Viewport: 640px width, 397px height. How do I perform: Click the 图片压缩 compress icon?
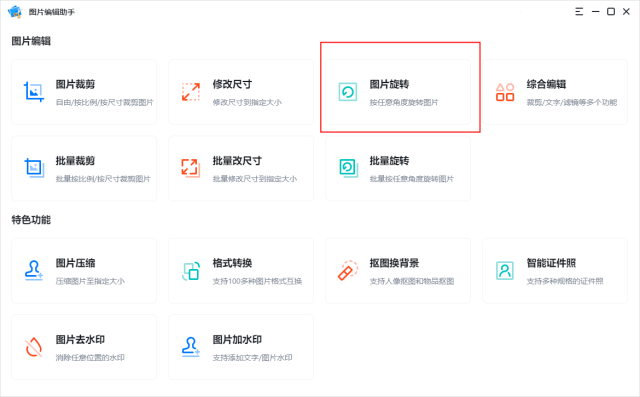point(33,270)
